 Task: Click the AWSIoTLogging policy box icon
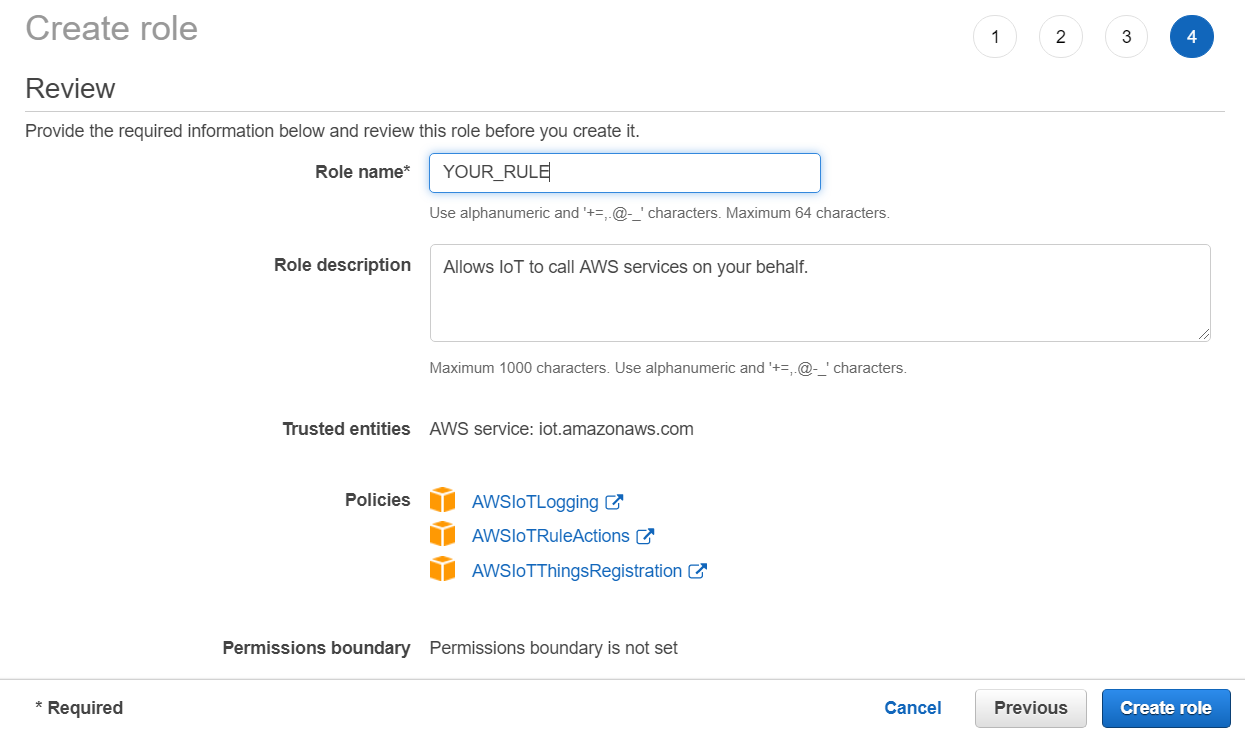(442, 500)
